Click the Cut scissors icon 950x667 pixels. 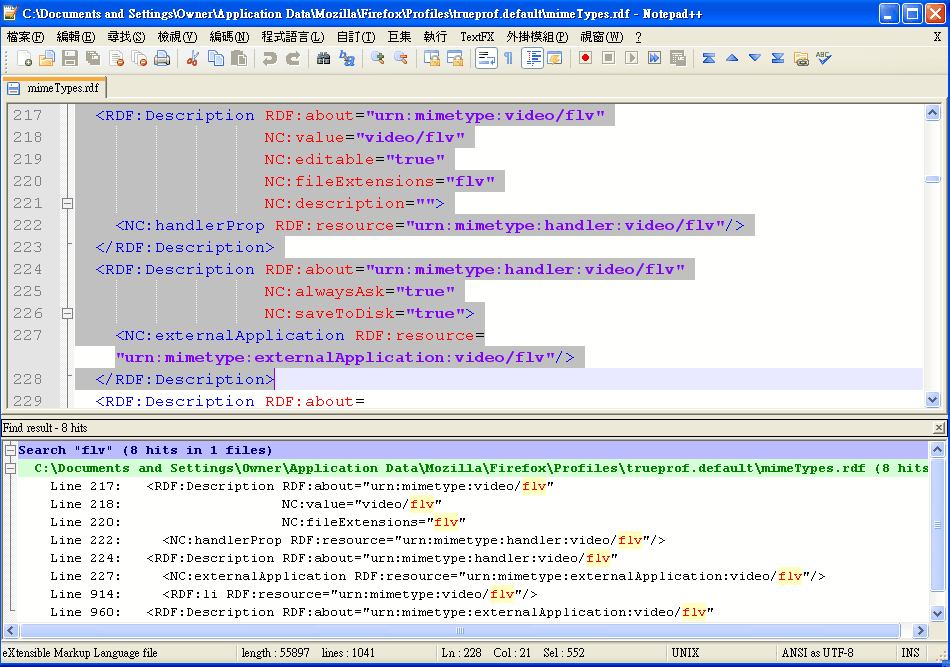(193, 58)
